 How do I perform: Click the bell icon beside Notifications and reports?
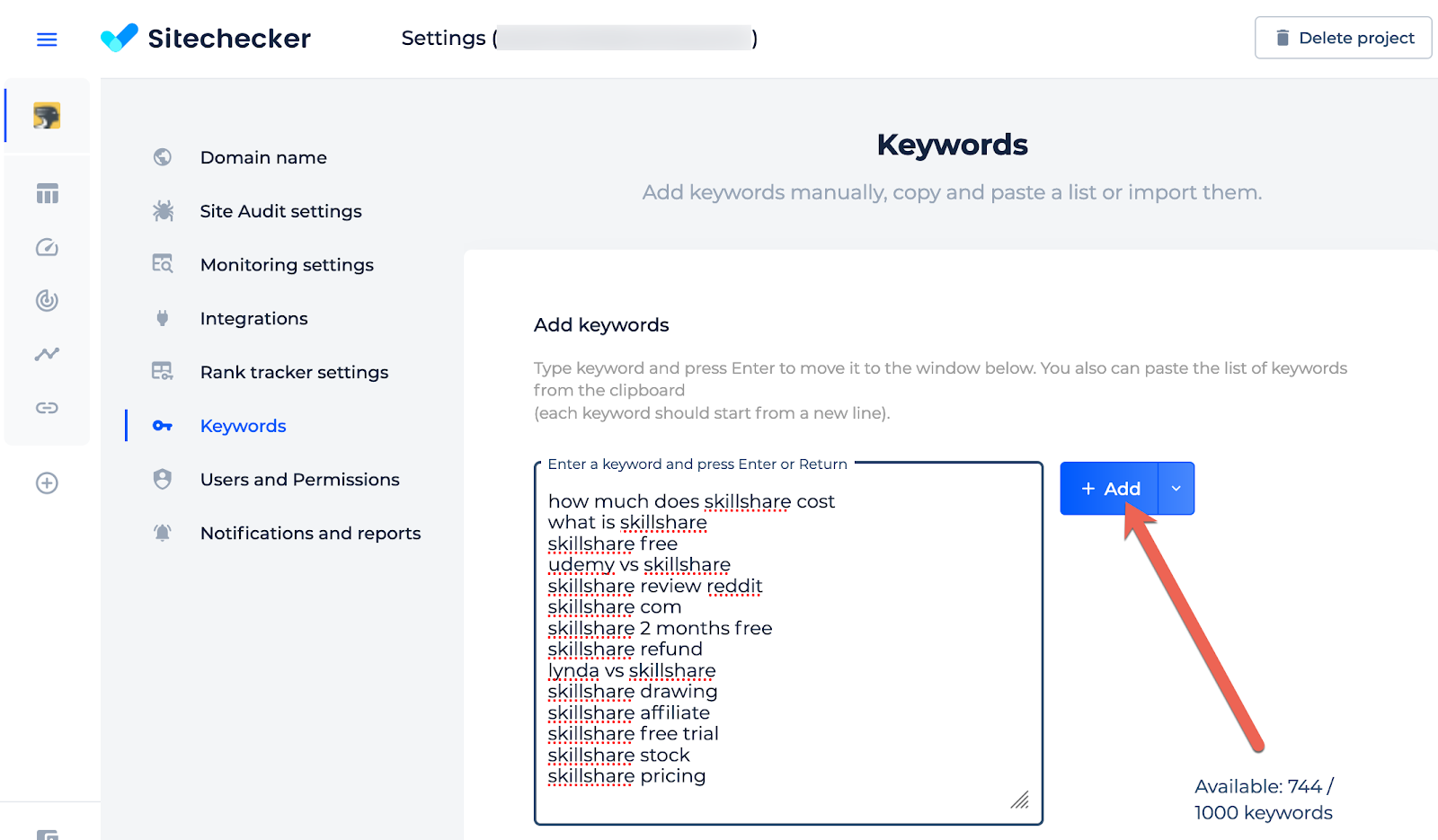point(163,533)
